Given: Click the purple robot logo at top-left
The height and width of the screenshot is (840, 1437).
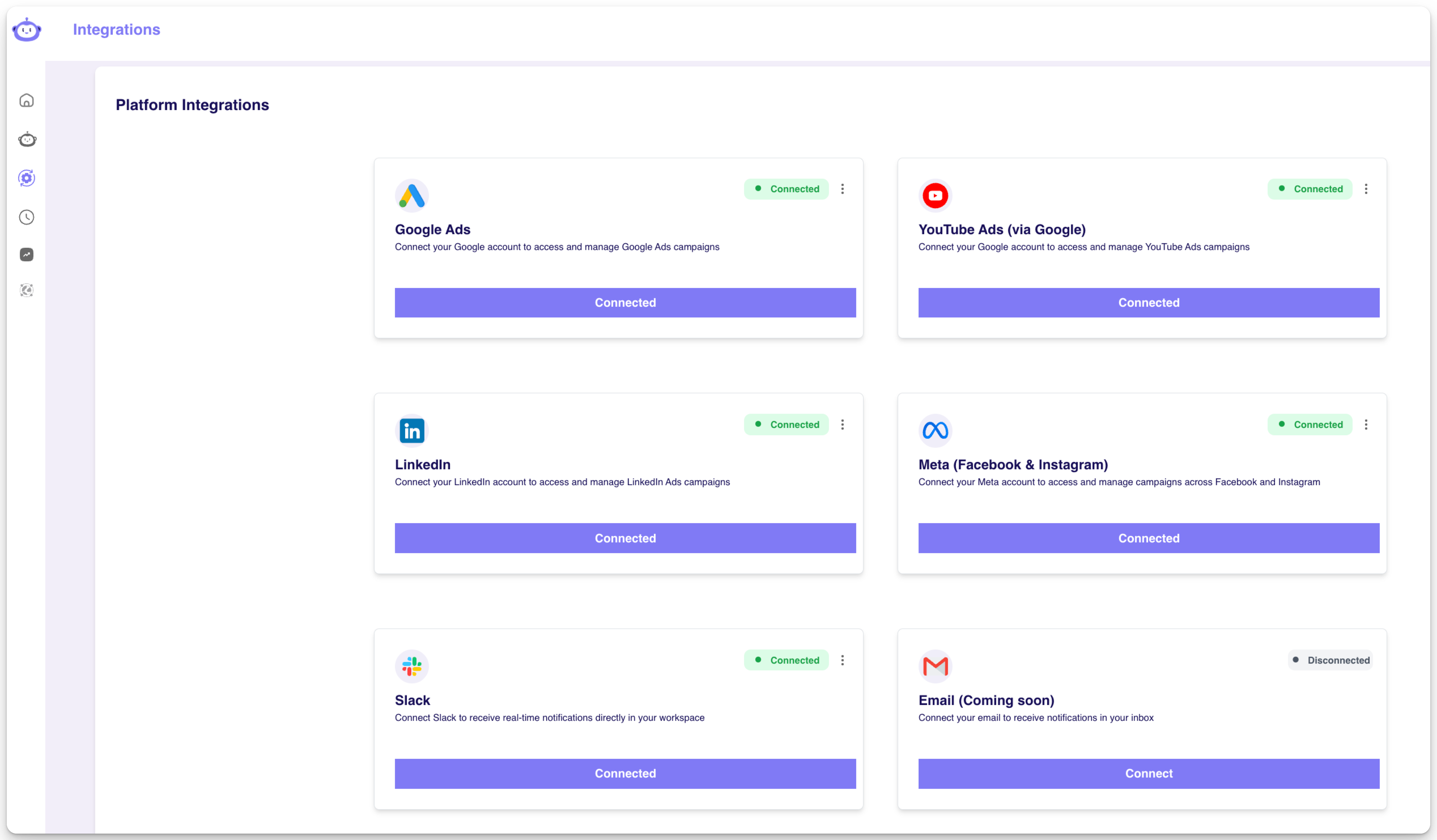Looking at the screenshot, I should pos(27,30).
